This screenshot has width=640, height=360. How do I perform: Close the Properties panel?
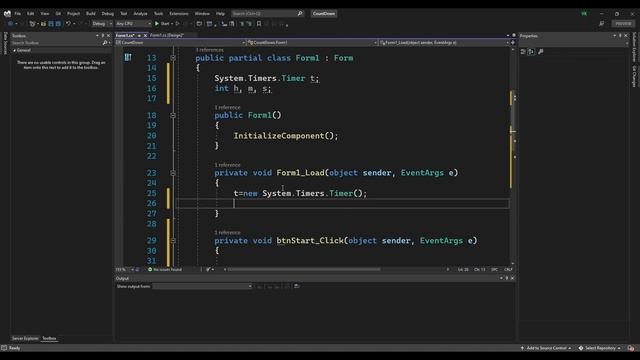[626, 36]
